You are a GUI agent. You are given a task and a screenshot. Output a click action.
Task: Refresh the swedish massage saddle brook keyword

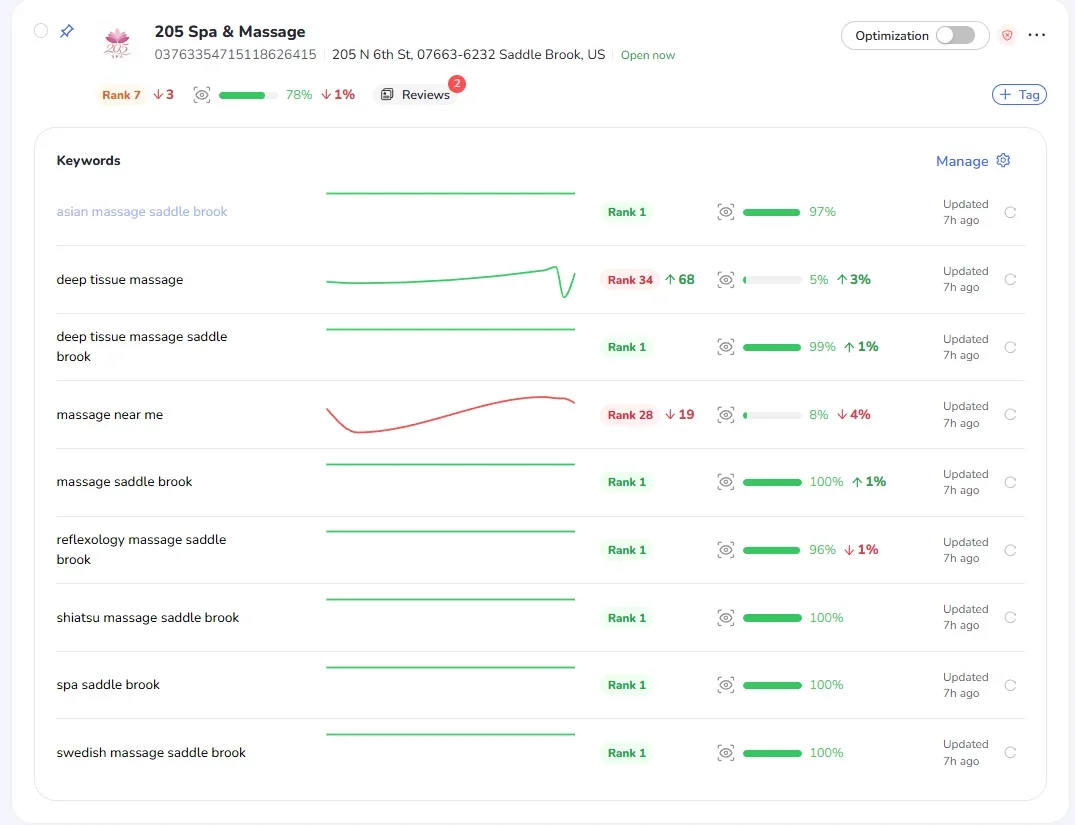pos(1010,752)
